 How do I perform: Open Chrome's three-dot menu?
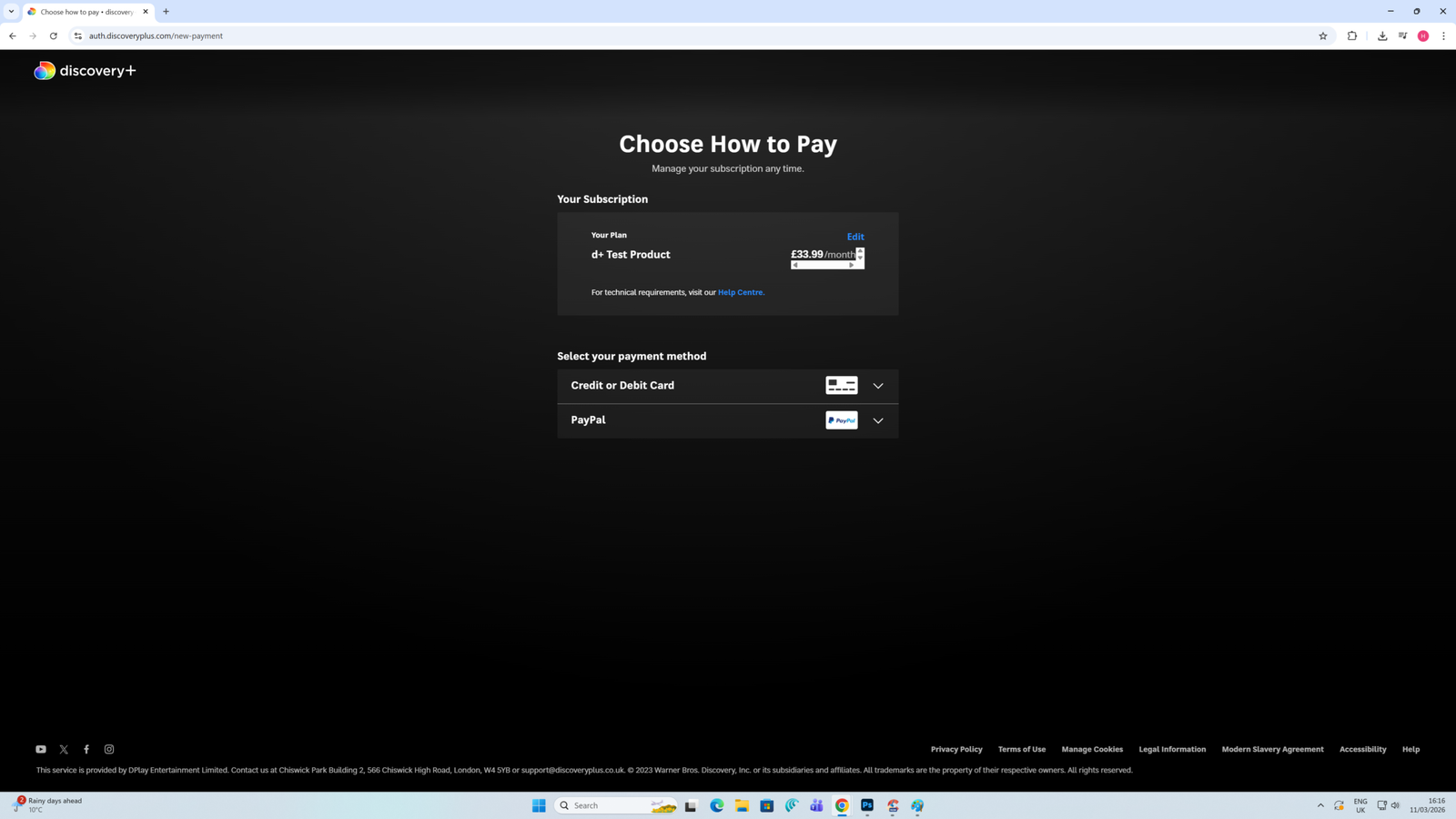pyautogui.click(x=1444, y=35)
